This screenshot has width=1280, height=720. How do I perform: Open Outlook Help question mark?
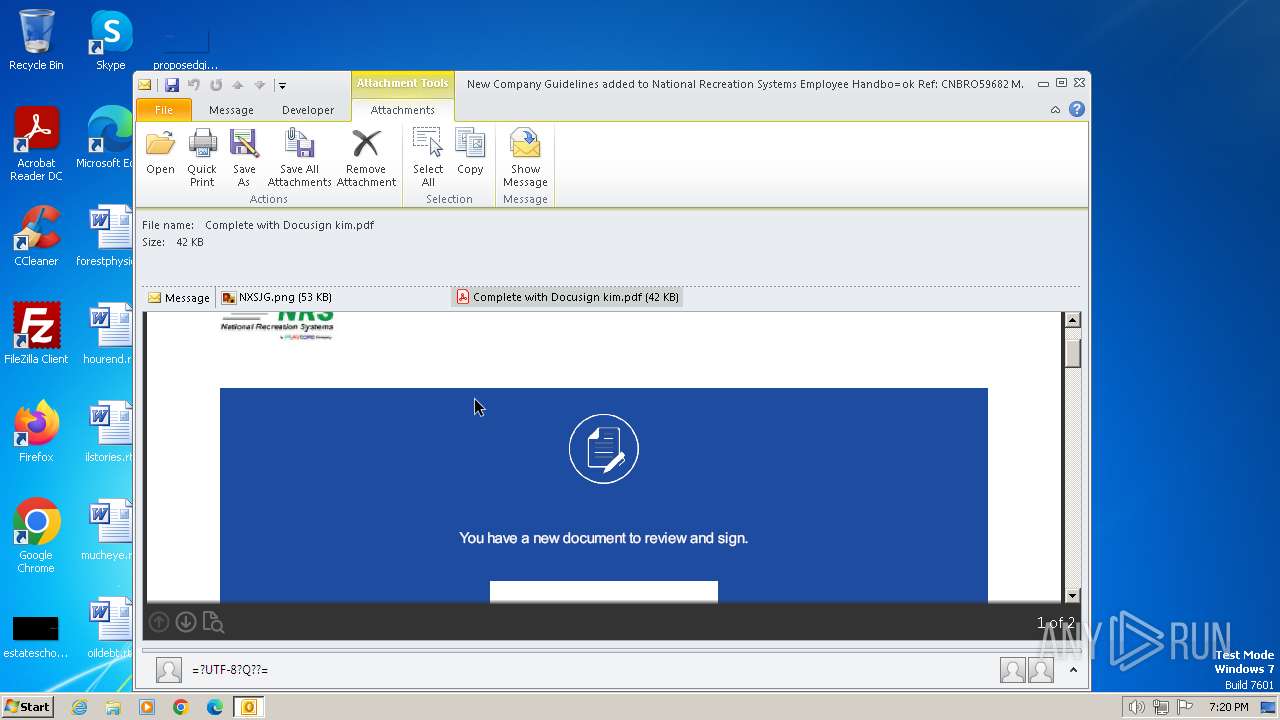tap(1077, 109)
